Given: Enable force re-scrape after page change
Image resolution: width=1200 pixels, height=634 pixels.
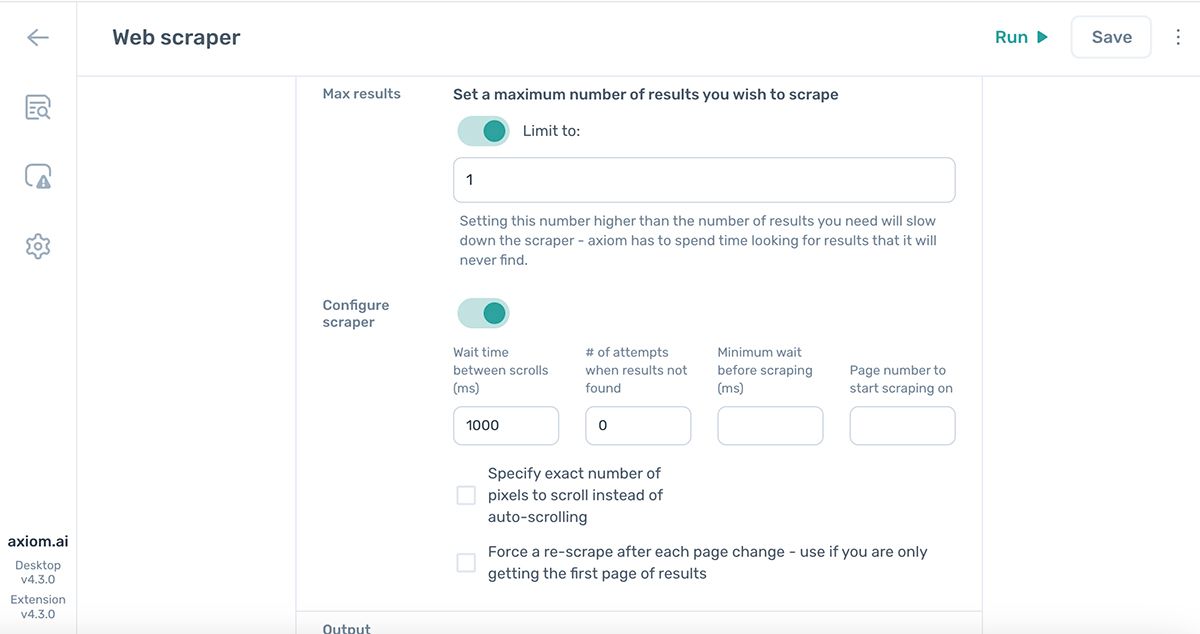Looking at the screenshot, I should tap(466, 562).
